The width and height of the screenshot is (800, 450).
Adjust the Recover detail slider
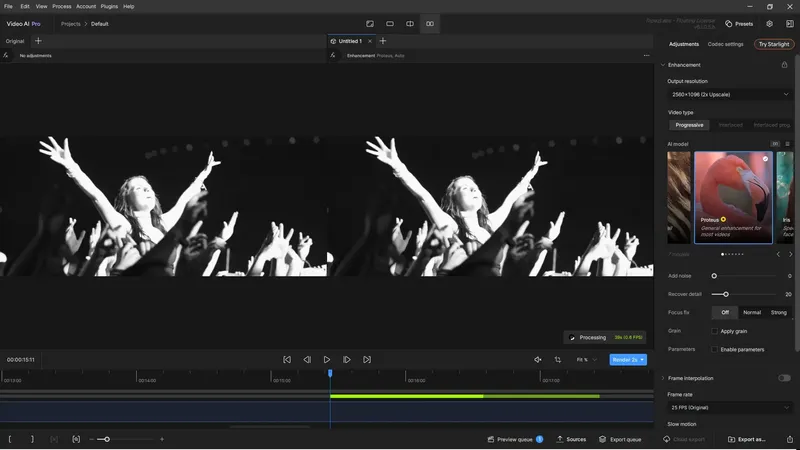click(x=726, y=294)
